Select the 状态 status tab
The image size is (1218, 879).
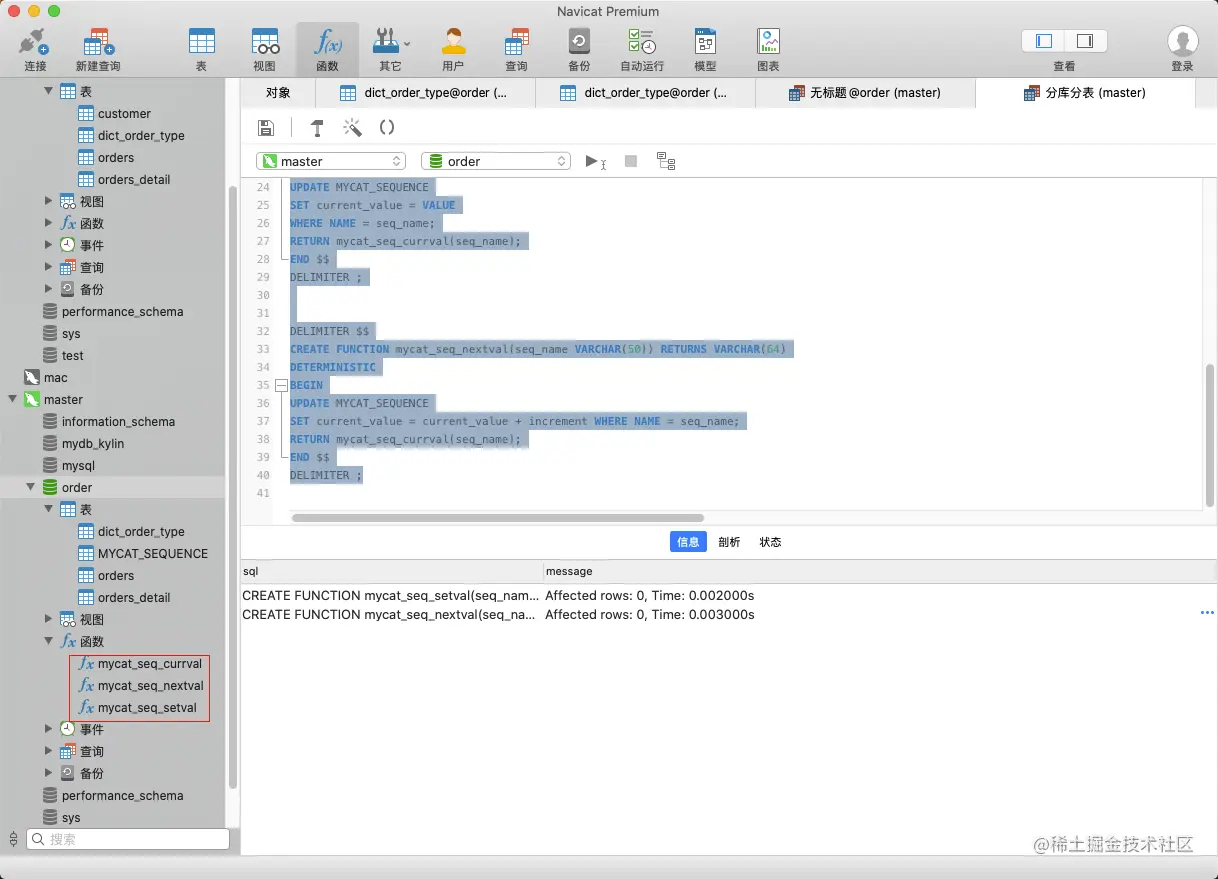(x=770, y=542)
